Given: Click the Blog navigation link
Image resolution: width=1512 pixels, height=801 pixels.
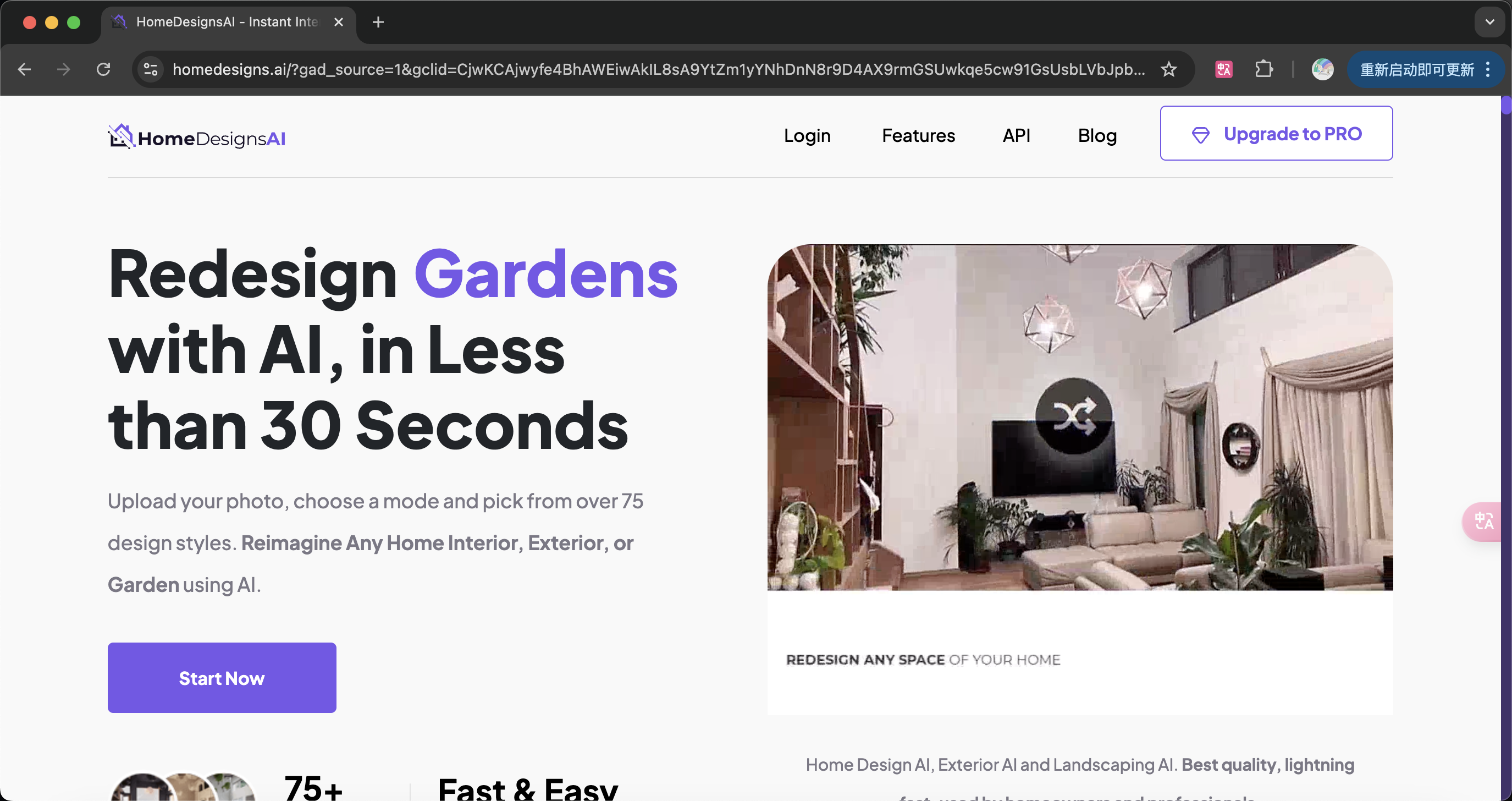Looking at the screenshot, I should pyautogui.click(x=1097, y=135).
